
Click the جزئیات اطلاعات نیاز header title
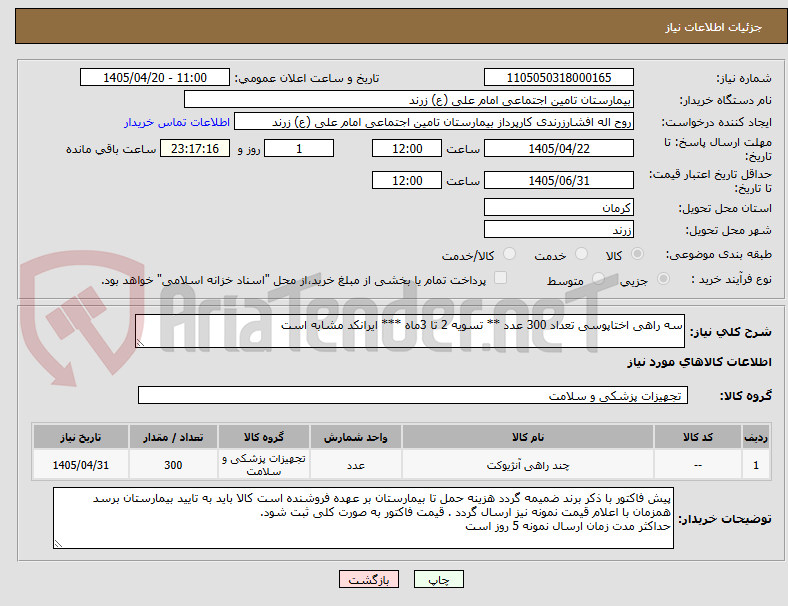(714, 27)
